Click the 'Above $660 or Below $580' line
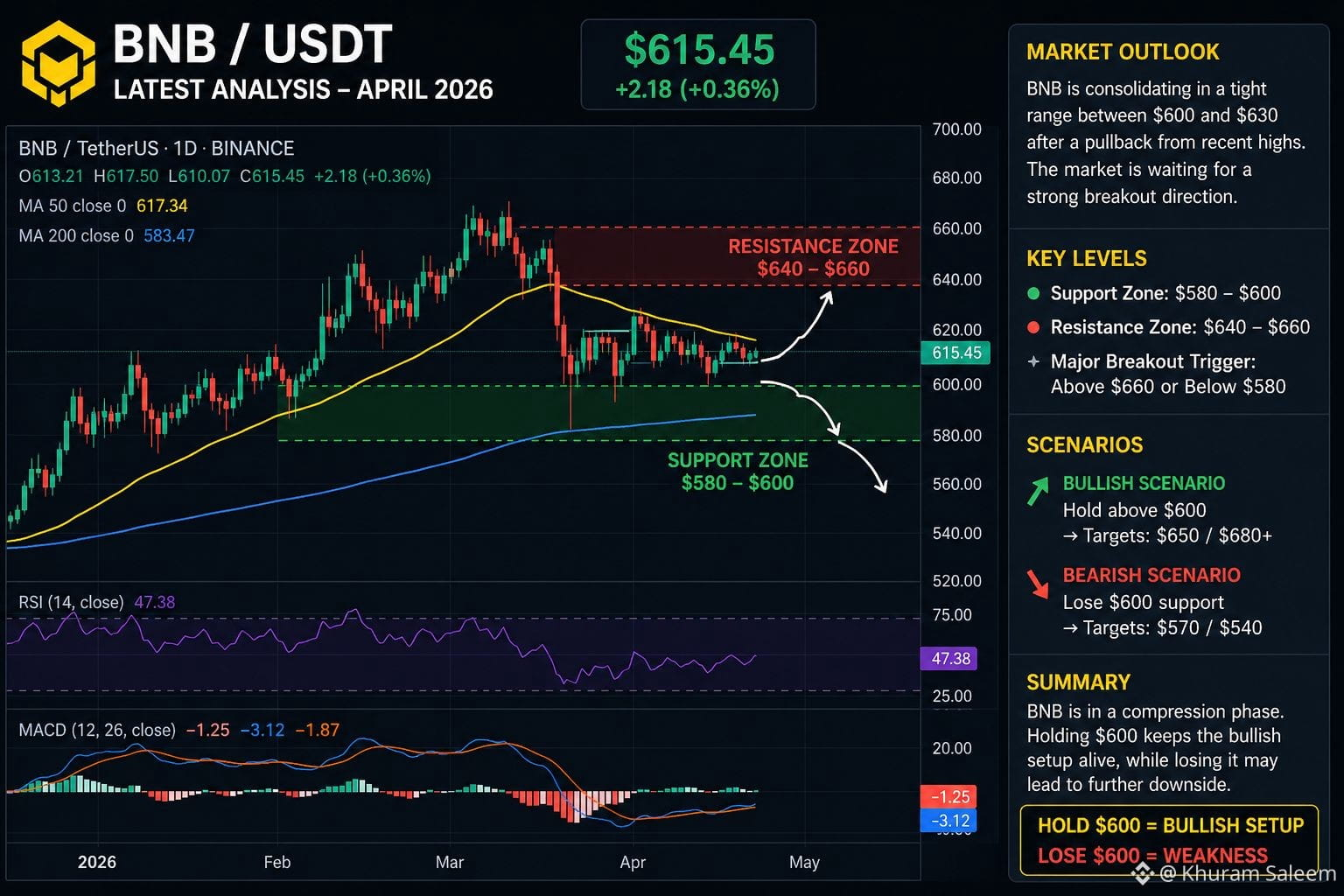The width and height of the screenshot is (1344, 896). coord(1168,387)
